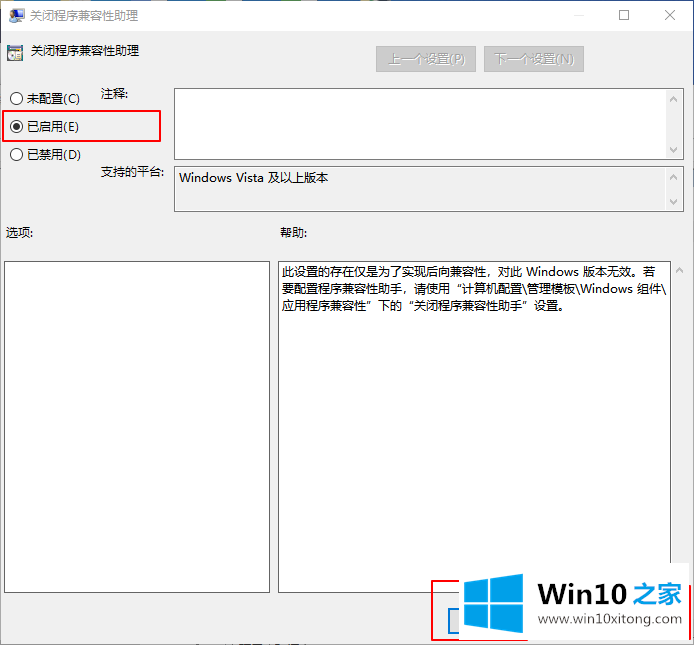The width and height of the screenshot is (694, 645).
Task: Select the 未配置(C) radio option
Action: 45,98
